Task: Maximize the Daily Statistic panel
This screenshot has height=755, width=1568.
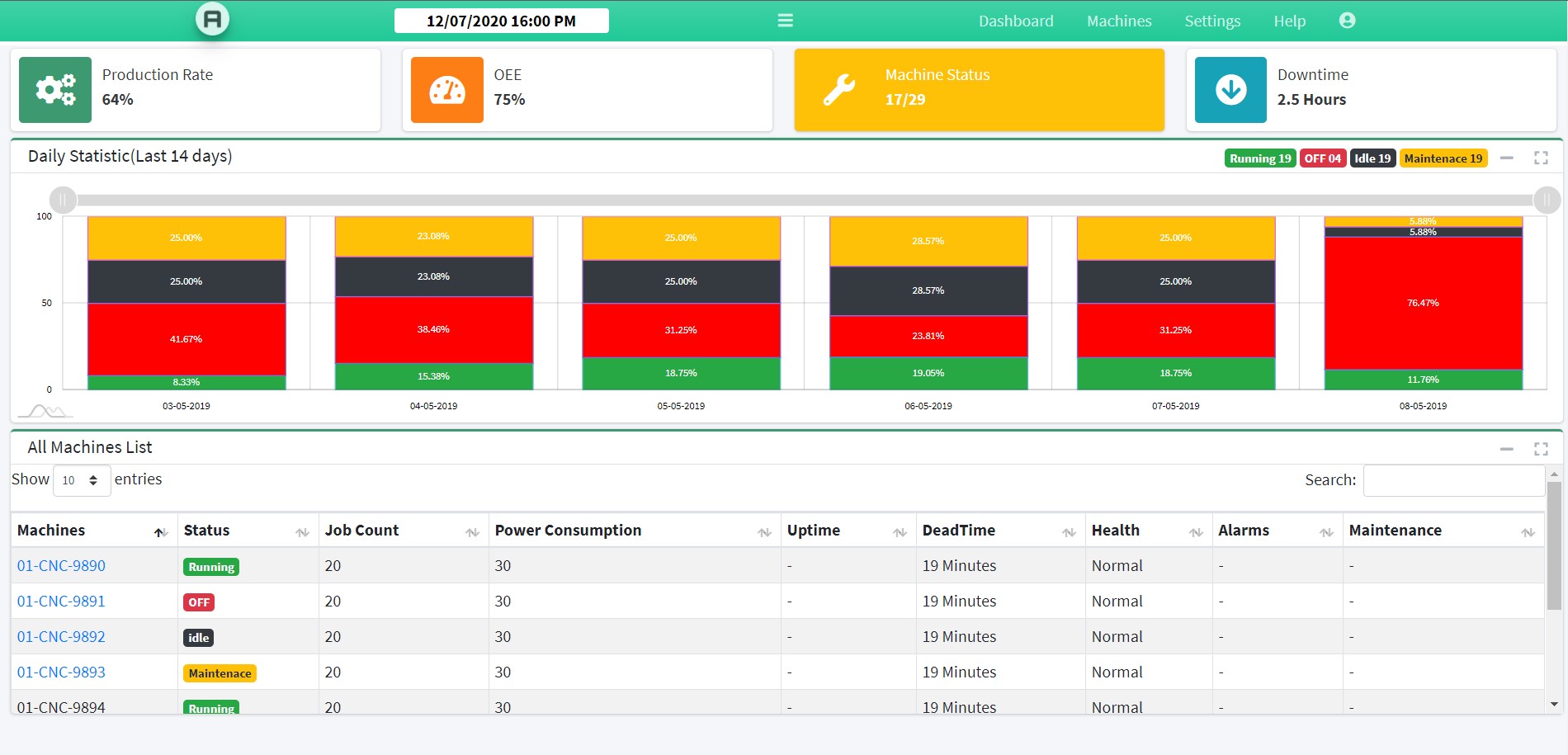Action: [x=1540, y=158]
